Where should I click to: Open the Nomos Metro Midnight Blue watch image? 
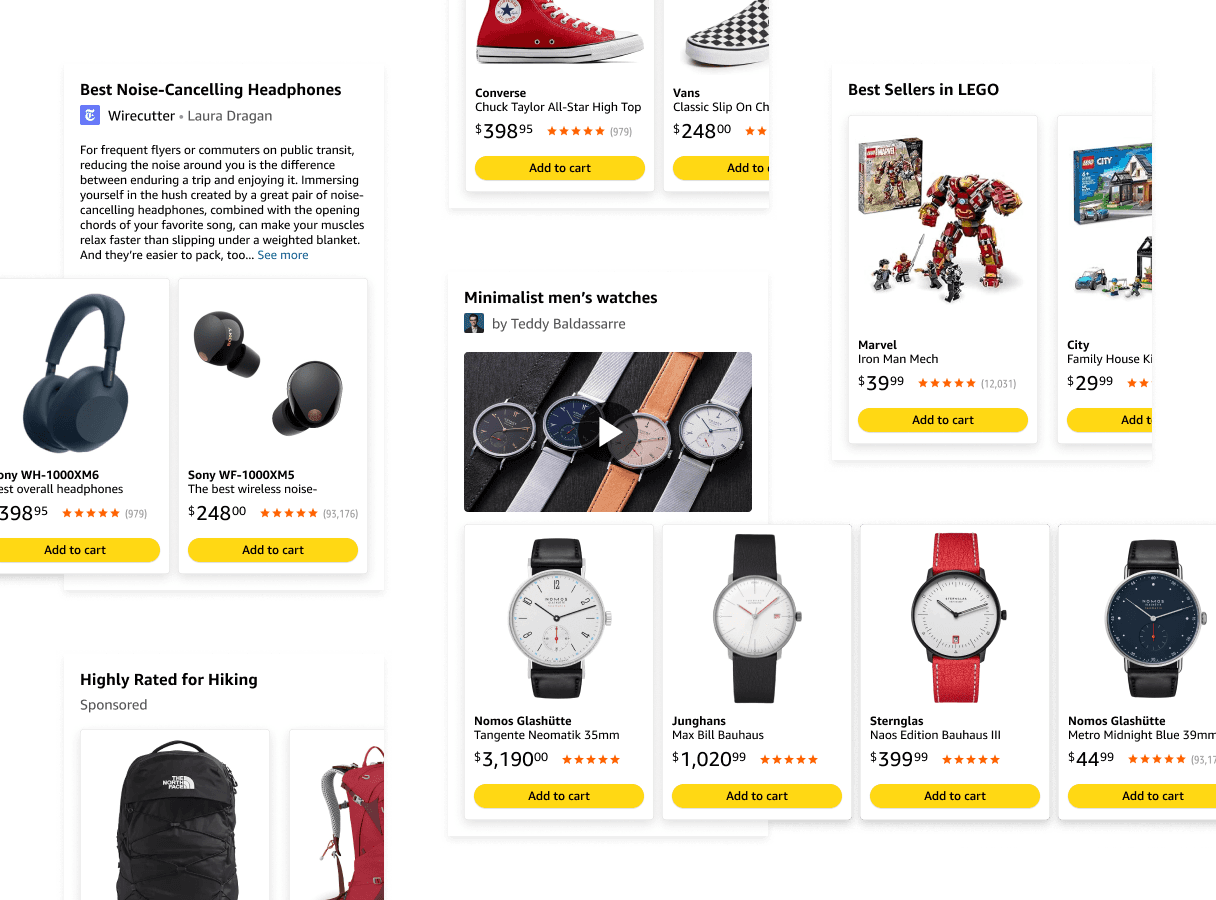tap(1153, 618)
